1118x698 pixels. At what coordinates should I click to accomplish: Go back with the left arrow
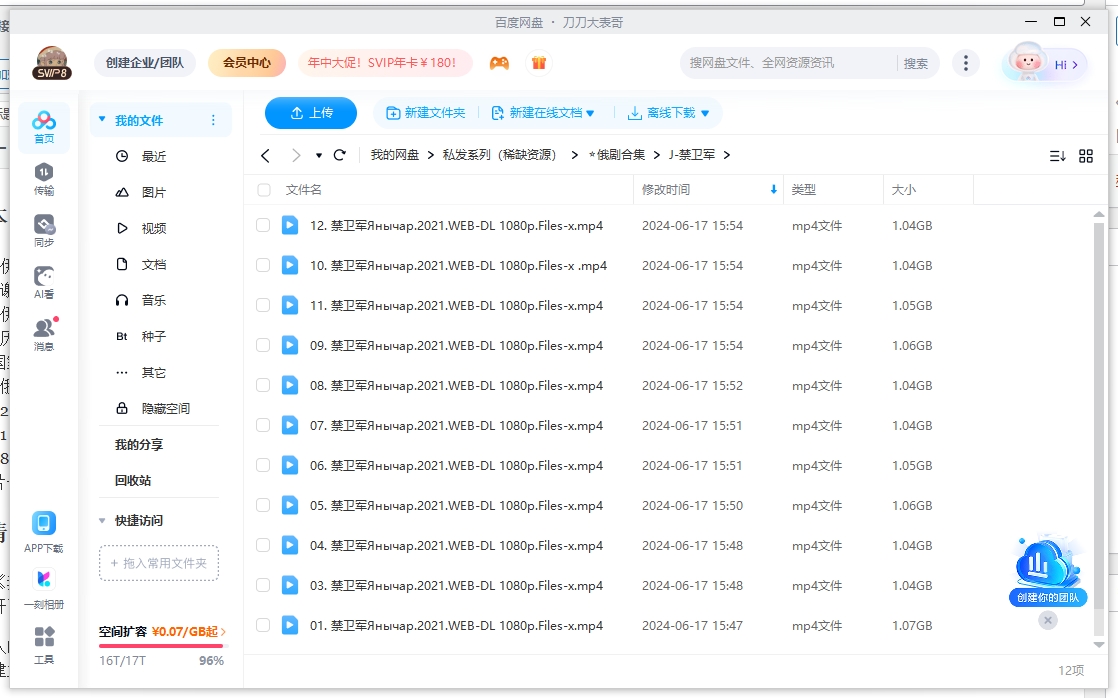pos(265,155)
